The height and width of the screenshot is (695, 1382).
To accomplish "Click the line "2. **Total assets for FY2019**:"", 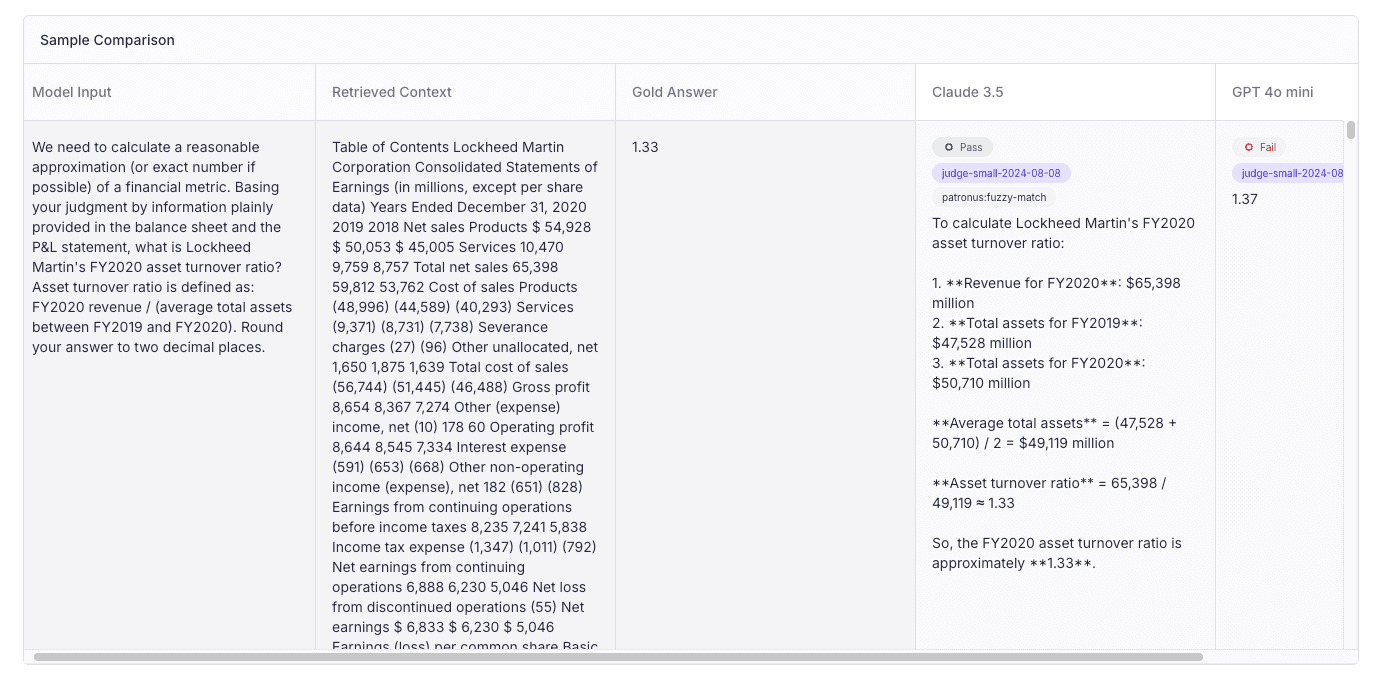I will click(1037, 323).
